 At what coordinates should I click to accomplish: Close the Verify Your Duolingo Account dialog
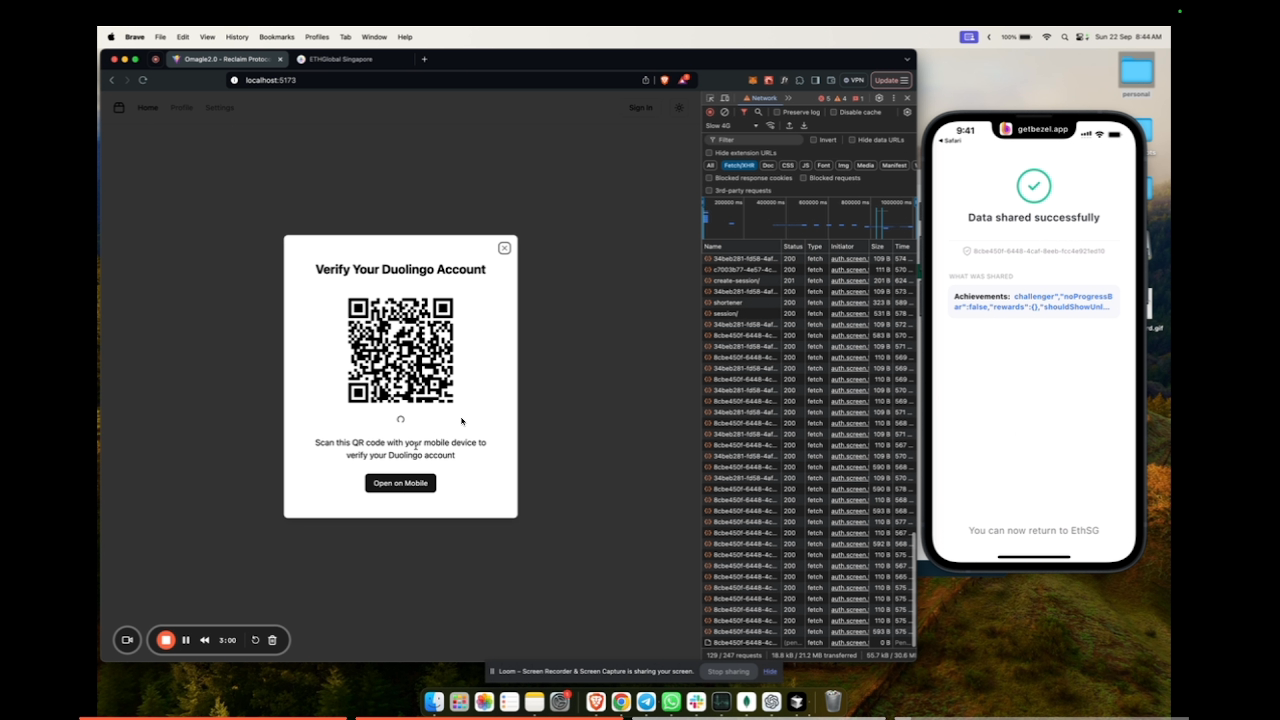(504, 248)
